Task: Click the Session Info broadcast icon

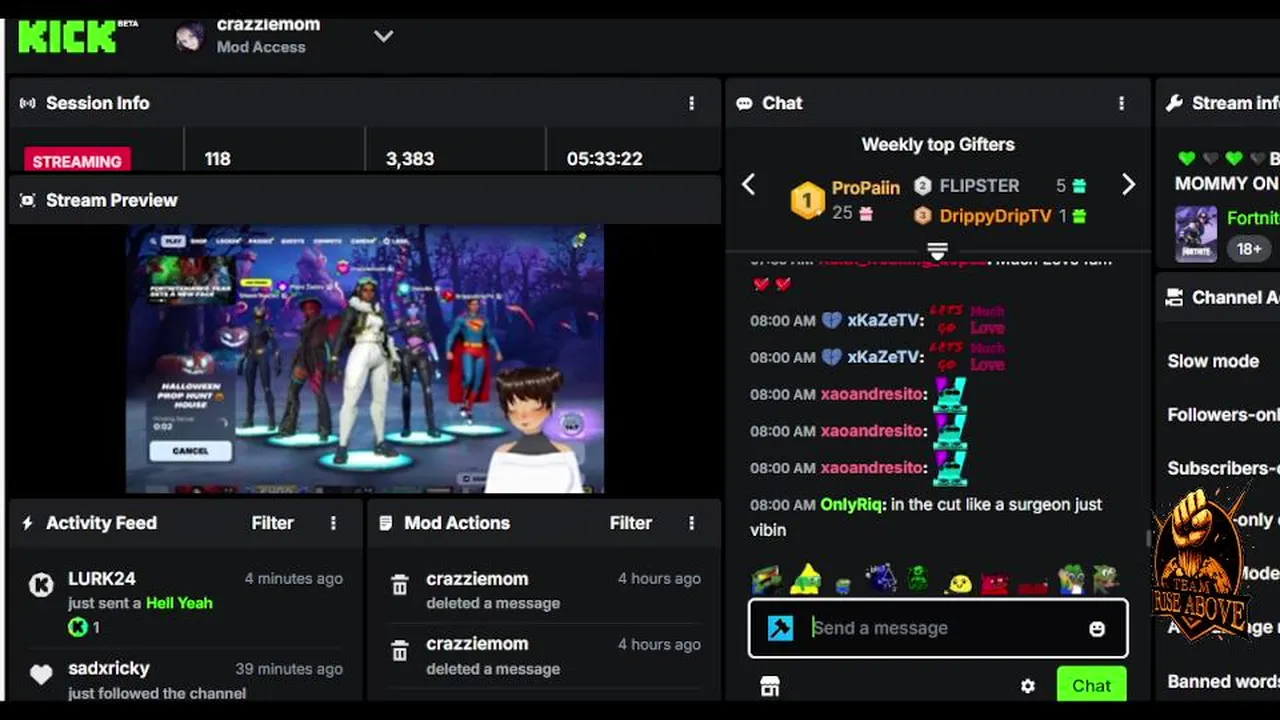Action: coord(27,103)
